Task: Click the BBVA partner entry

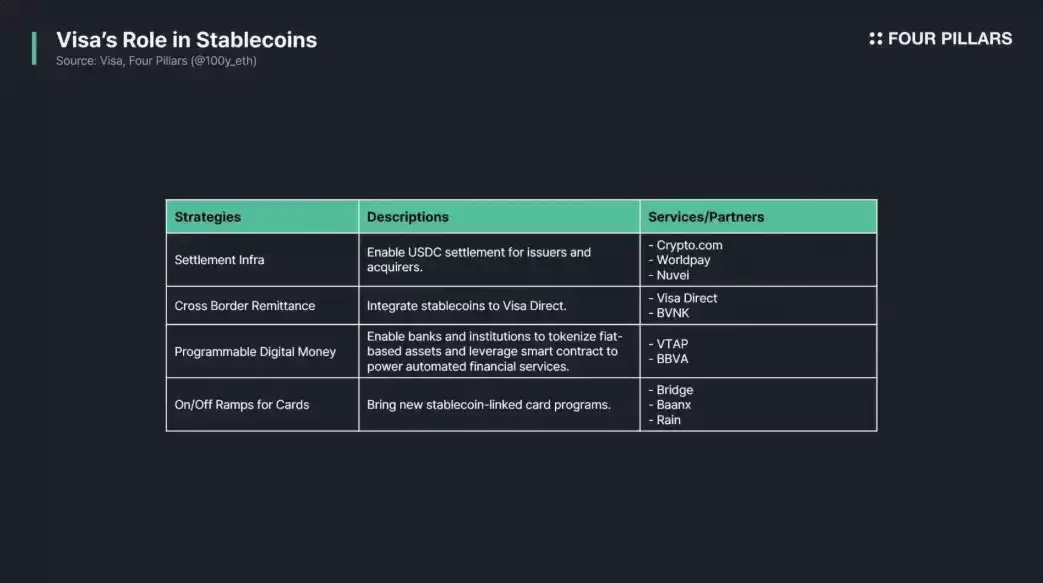Action: point(668,359)
